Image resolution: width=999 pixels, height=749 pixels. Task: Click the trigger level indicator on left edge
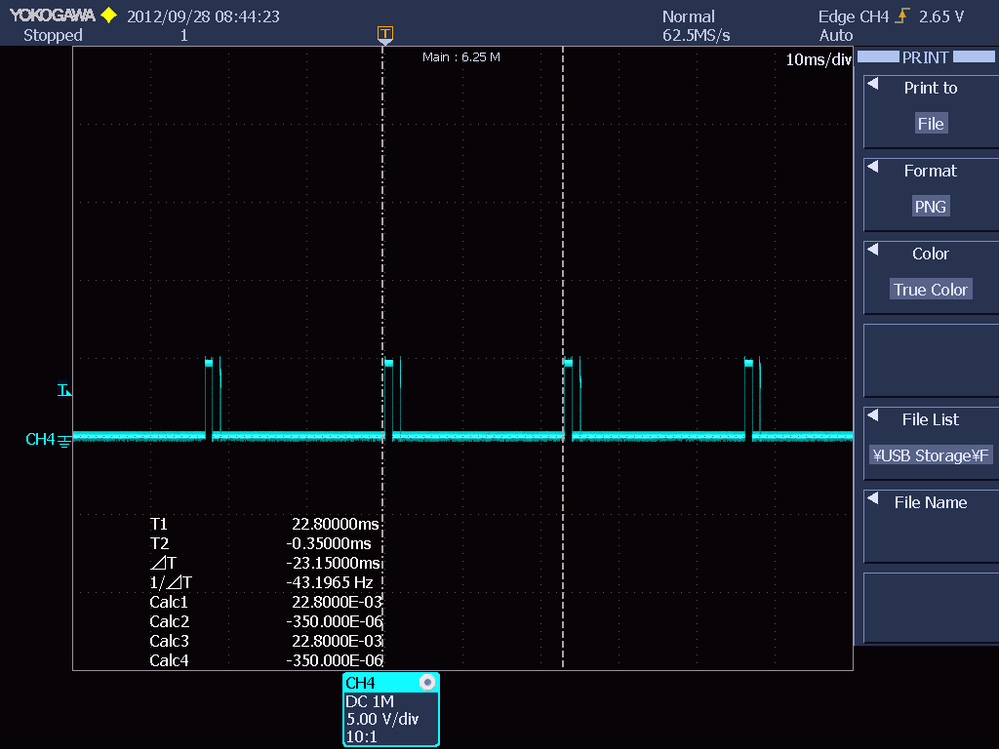[x=65, y=390]
